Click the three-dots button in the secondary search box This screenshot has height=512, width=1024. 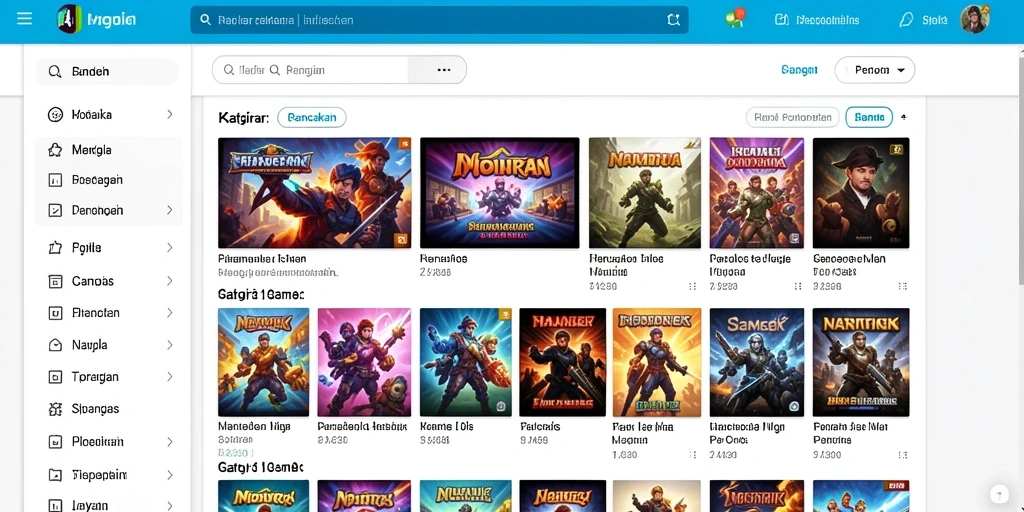tap(443, 70)
